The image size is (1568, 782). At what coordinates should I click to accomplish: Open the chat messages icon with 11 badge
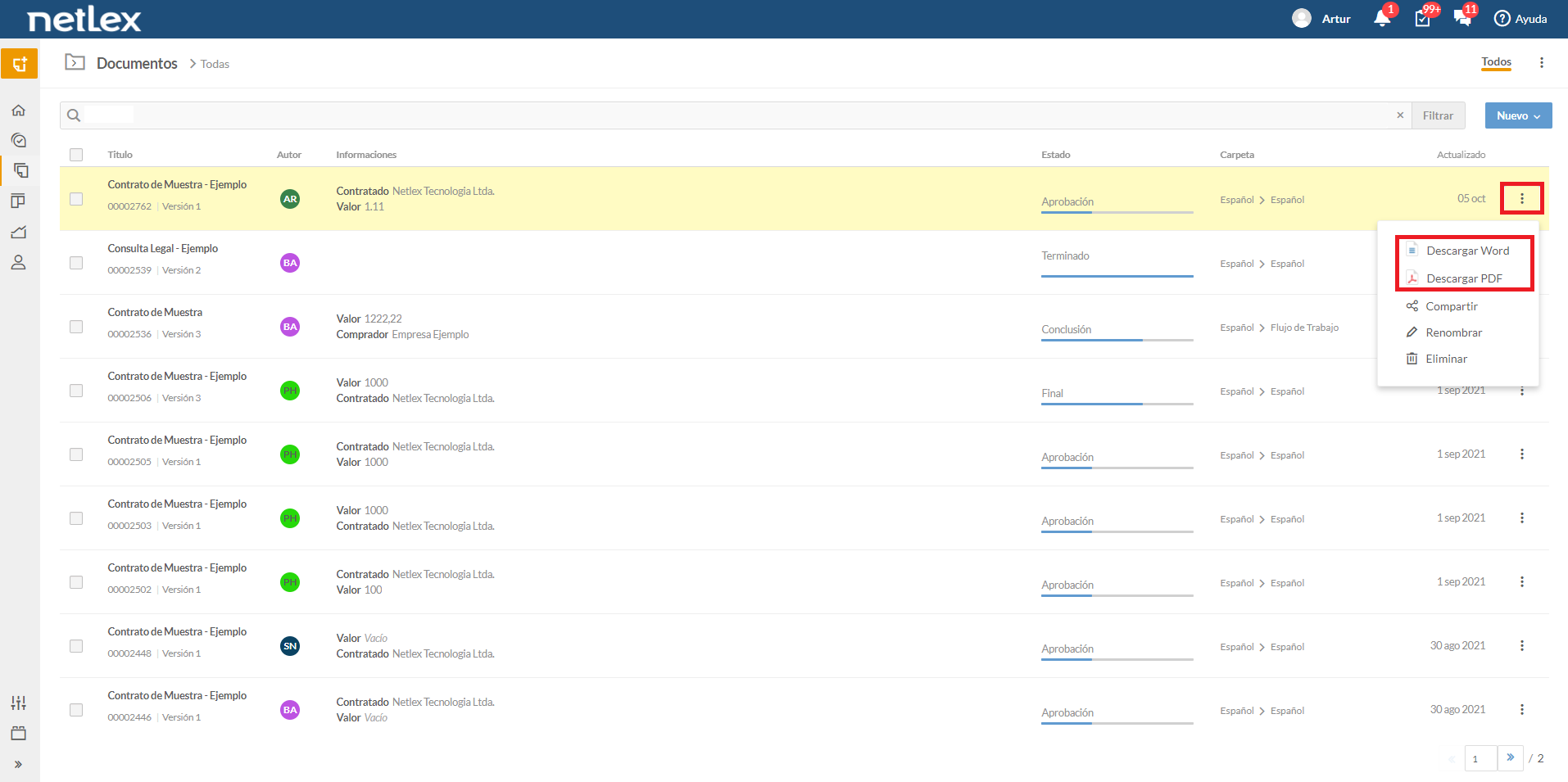click(x=1462, y=19)
